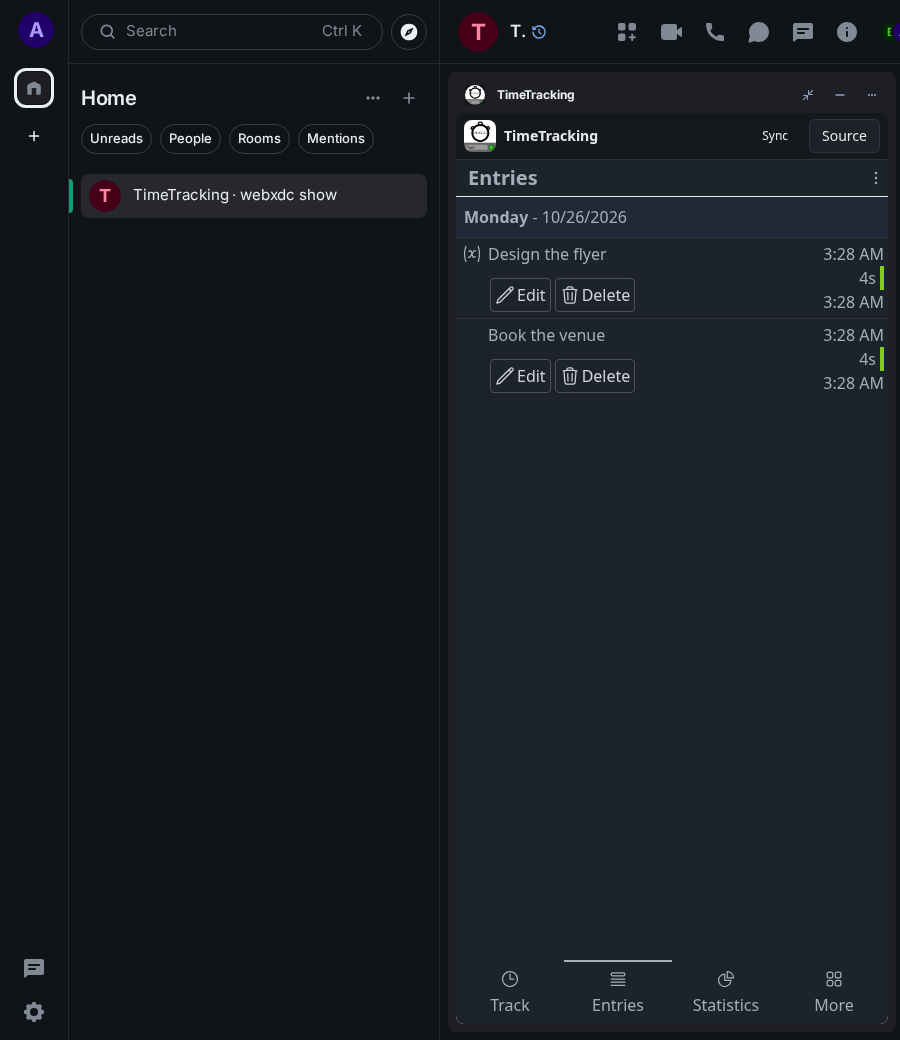Click the Source button
900x1040 pixels.
844,136
